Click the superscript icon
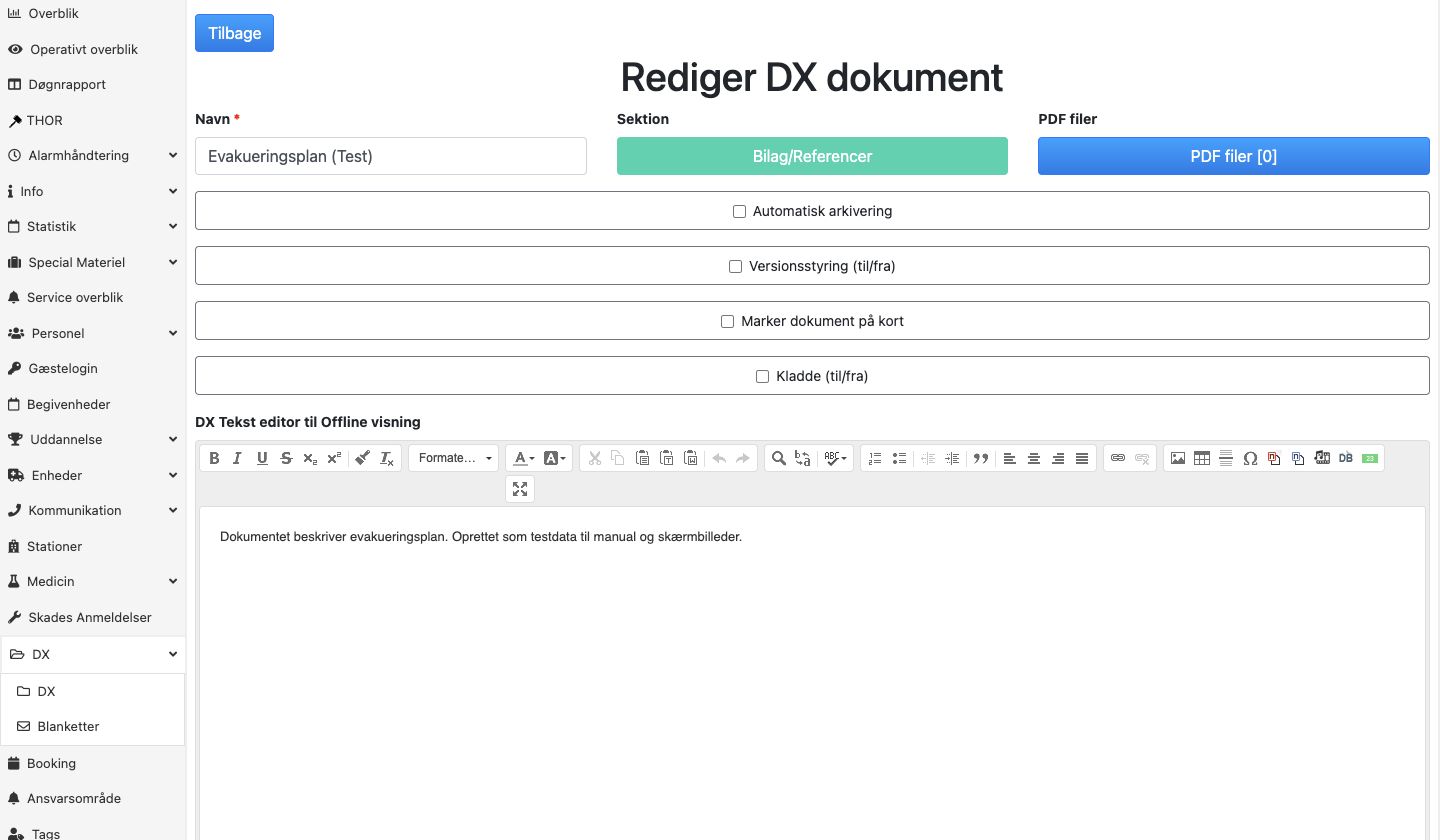This screenshot has height=840, width=1440. (334, 458)
